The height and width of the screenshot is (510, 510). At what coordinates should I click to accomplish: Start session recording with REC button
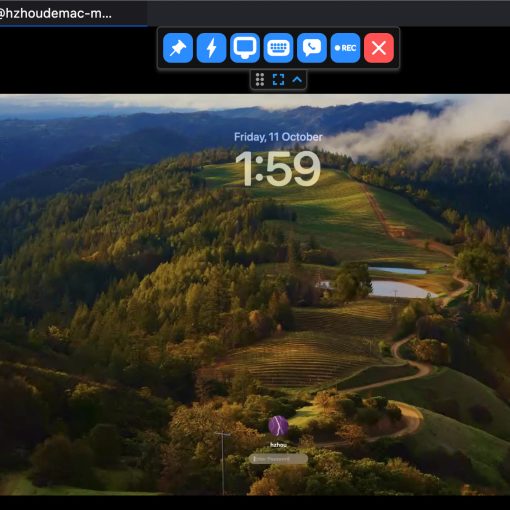tap(345, 48)
